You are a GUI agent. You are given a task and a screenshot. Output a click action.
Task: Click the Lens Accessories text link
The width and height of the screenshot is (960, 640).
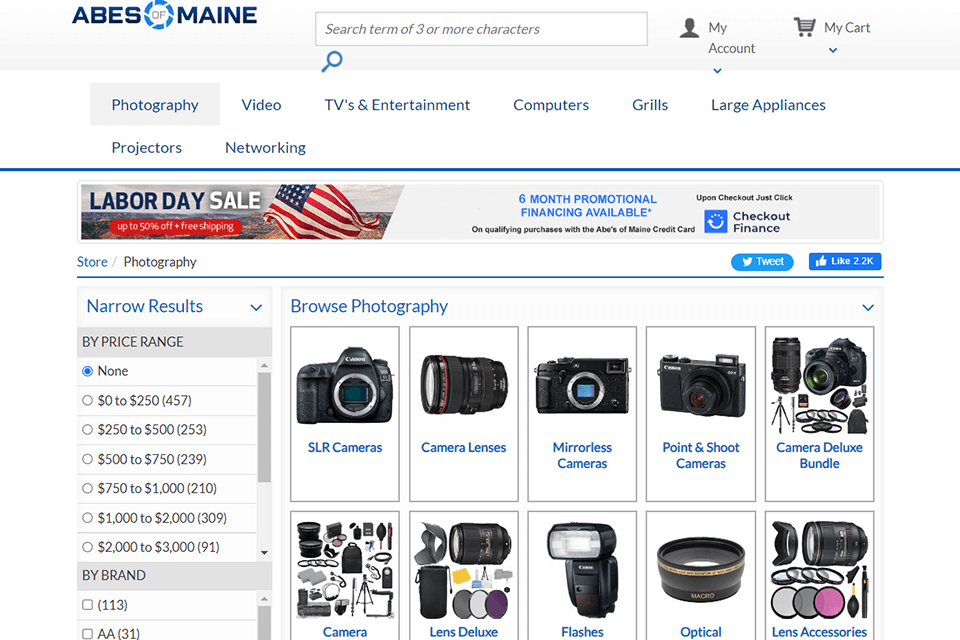point(820,632)
